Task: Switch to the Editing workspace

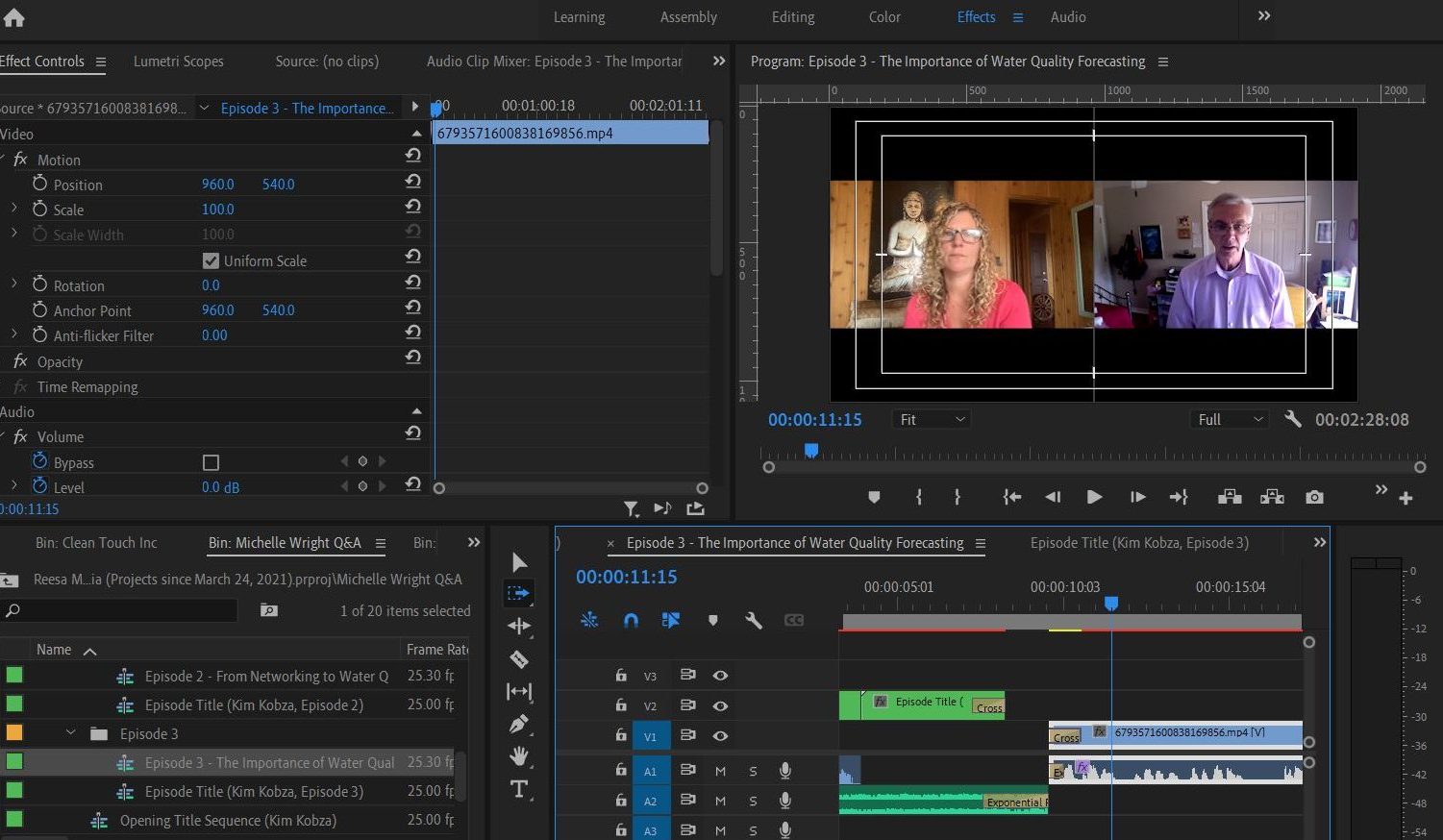Action: (793, 17)
